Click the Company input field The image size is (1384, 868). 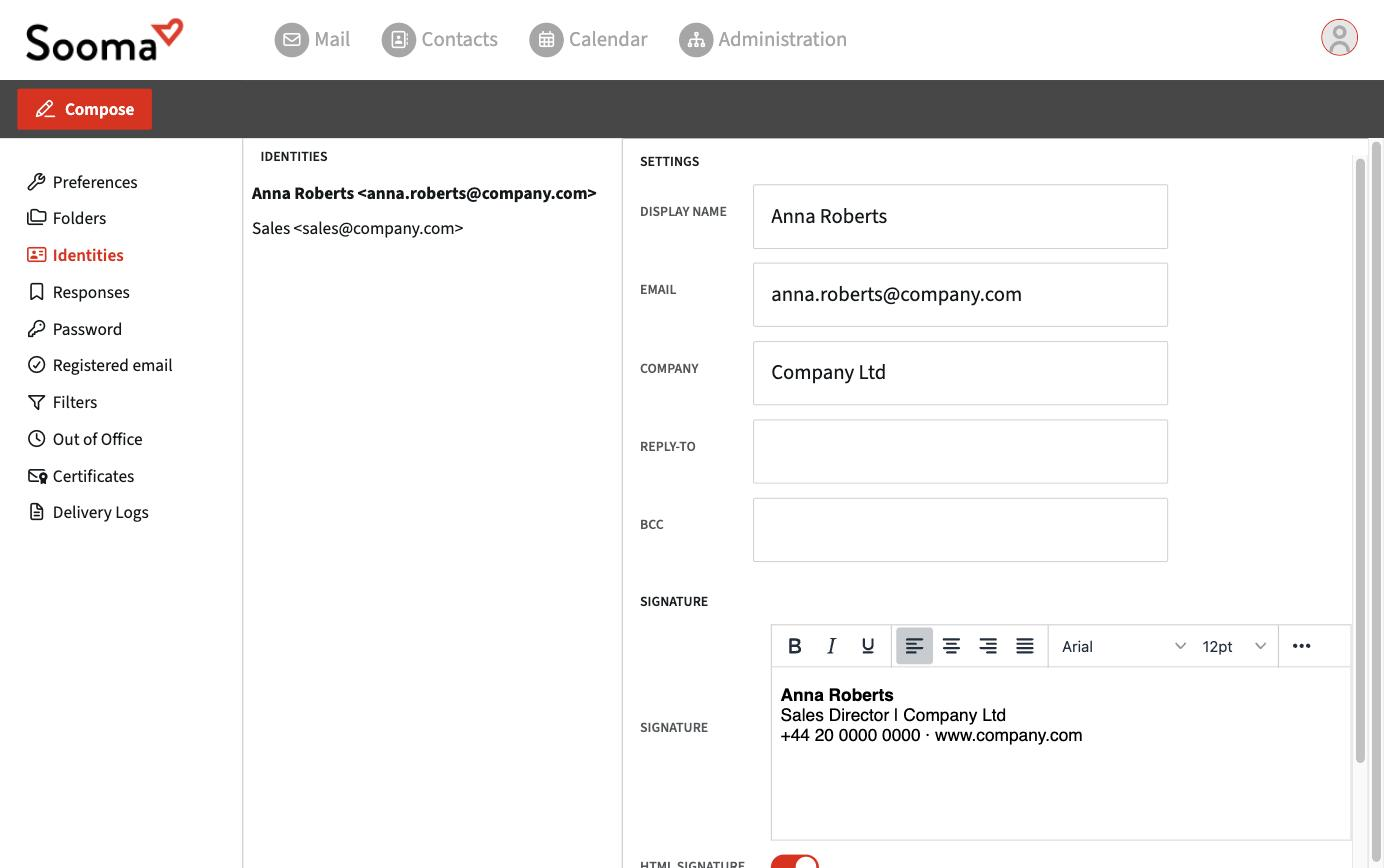pyautogui.click(x=960, y=373)
